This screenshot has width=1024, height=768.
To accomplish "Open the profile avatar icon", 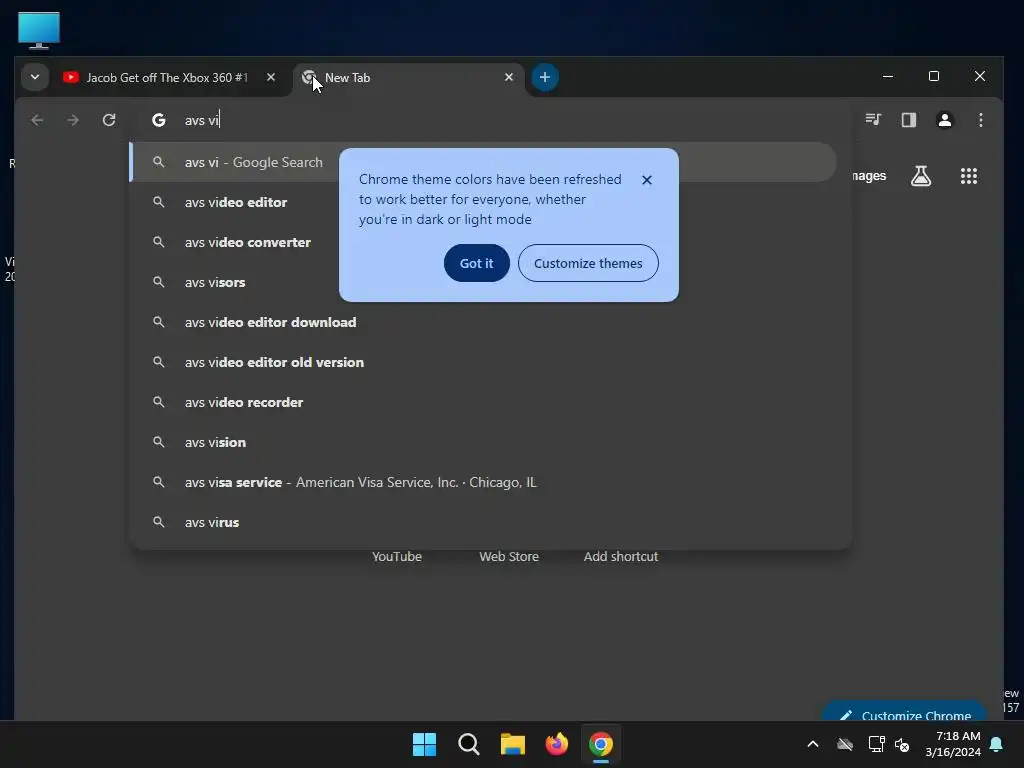I will tap(944, 120).
